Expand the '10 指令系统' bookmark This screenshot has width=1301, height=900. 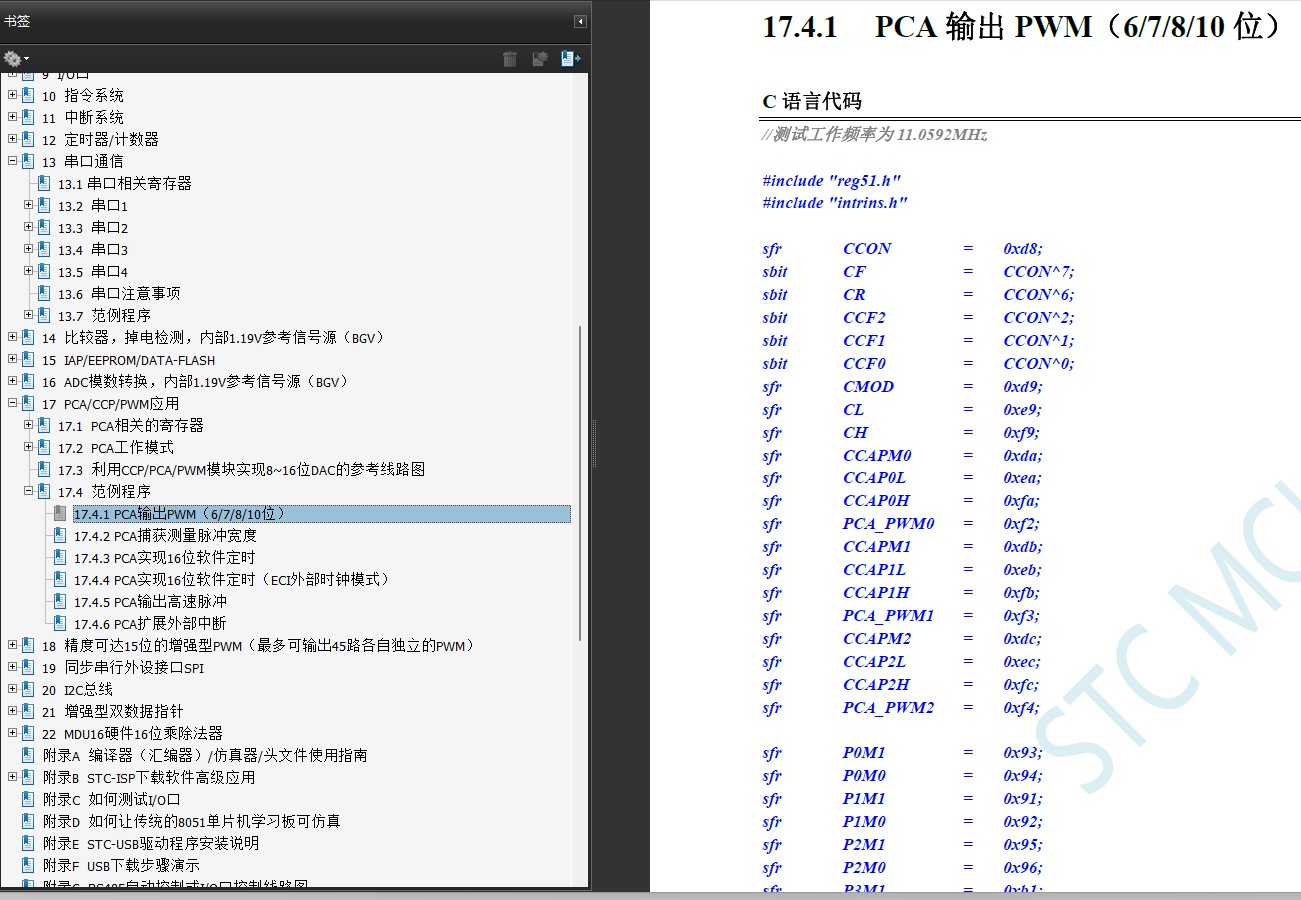[x=13, y=95]
